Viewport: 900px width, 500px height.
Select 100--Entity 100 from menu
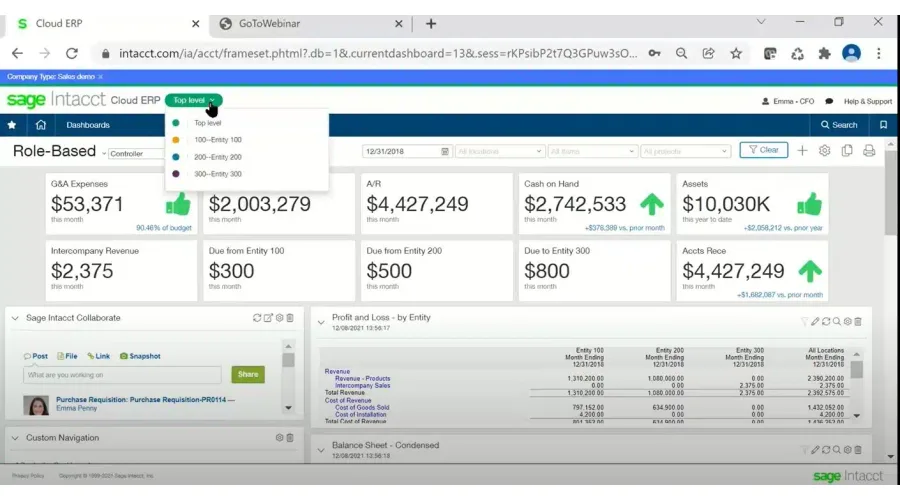point(218,139)
